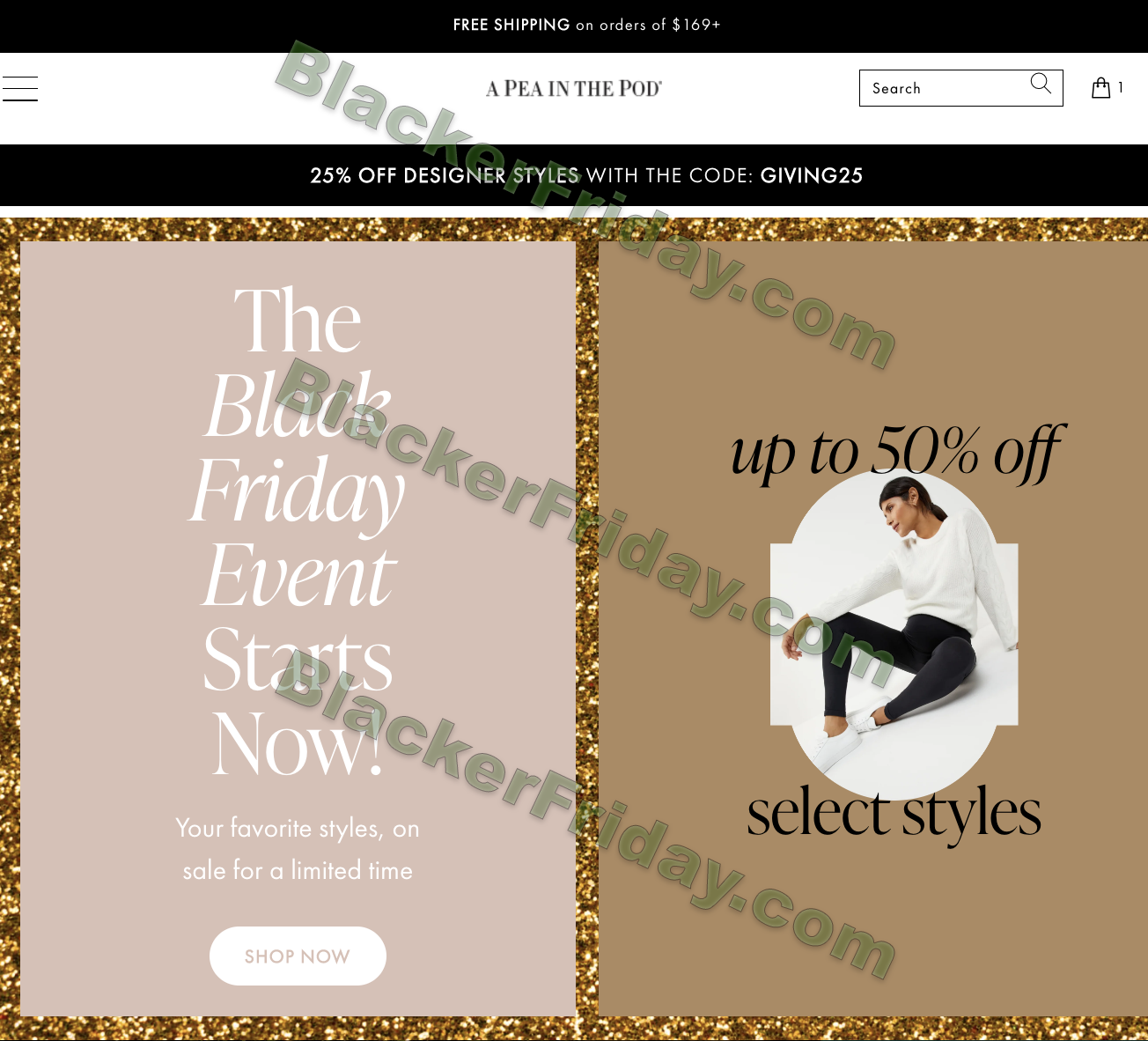The width and height of the screenshot is (1148, 1041).
Task: Click the SHOP NOW button
Action: (x=298, y=956)
